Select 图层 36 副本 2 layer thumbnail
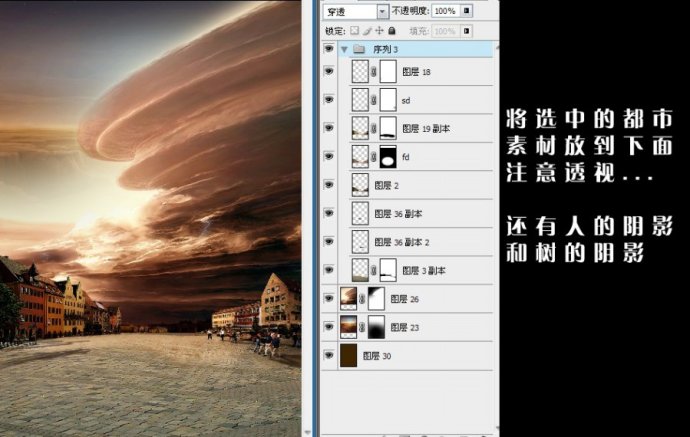Image resolution: width=690 pixels, height=437 pixels. [360, 242]
